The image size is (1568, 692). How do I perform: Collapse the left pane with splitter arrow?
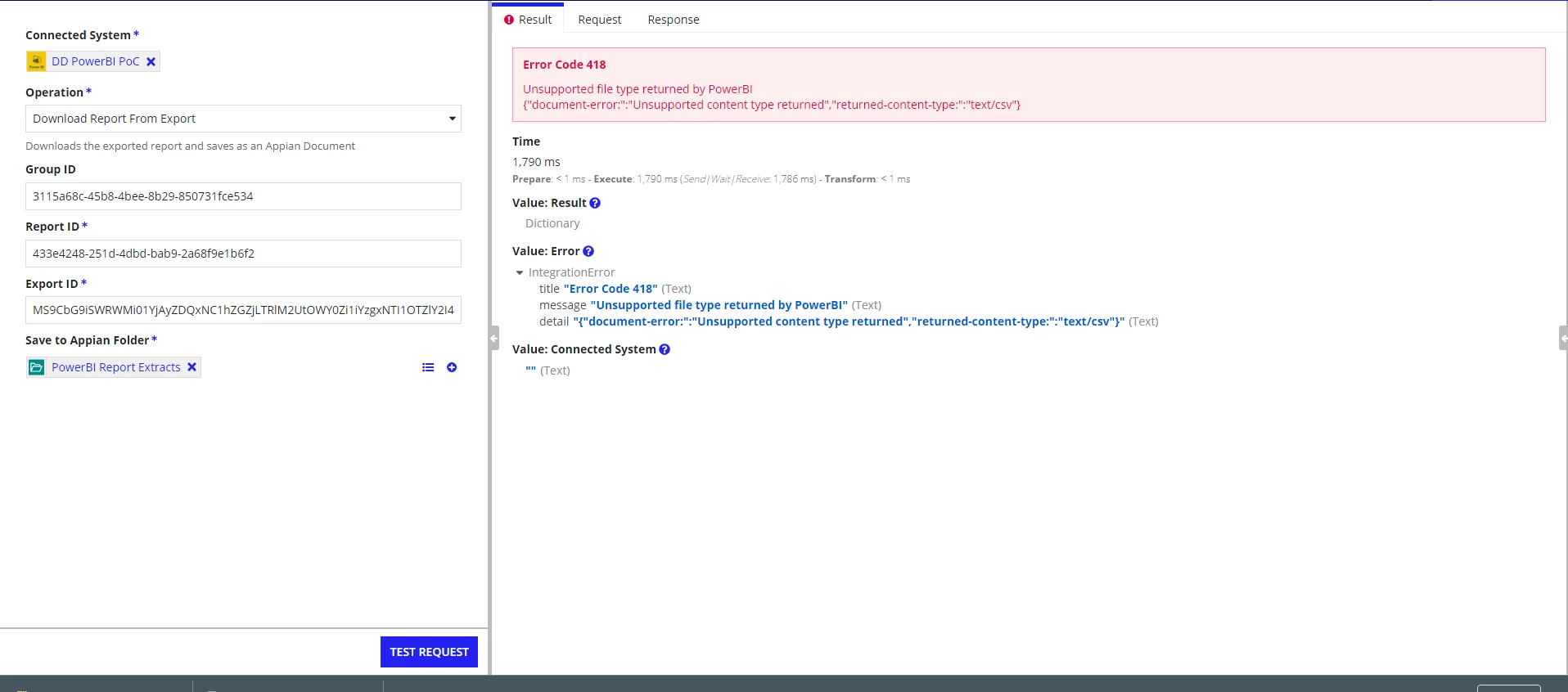click(493, 338)
